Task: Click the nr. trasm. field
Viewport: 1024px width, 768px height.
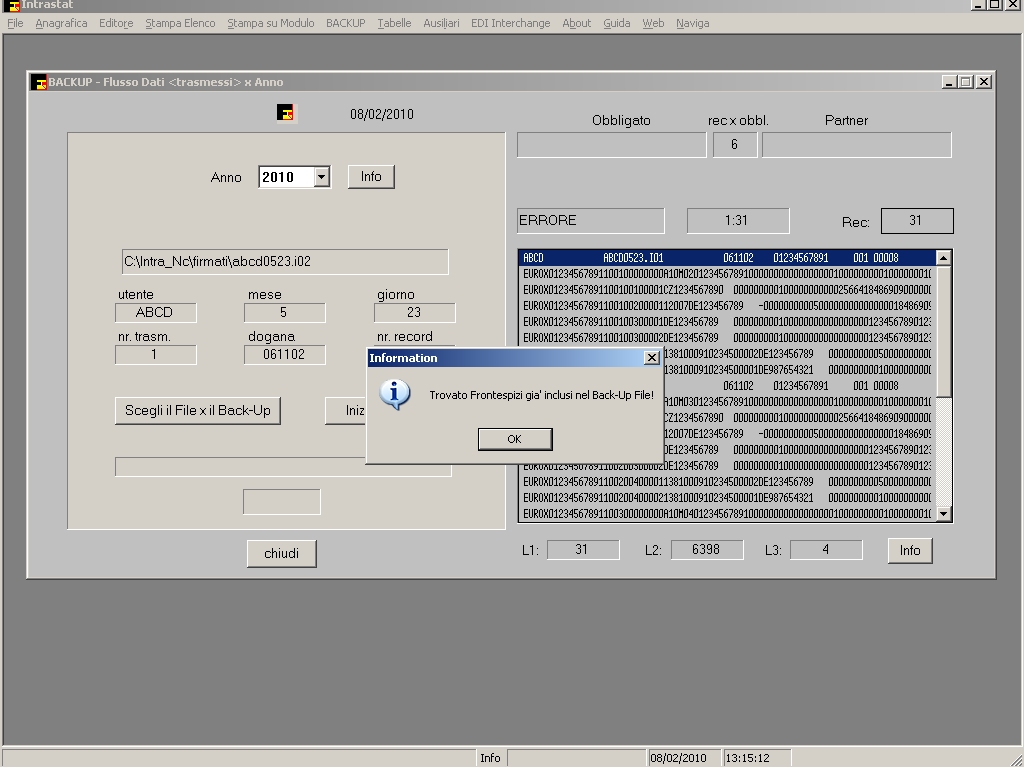Action: 155,355
